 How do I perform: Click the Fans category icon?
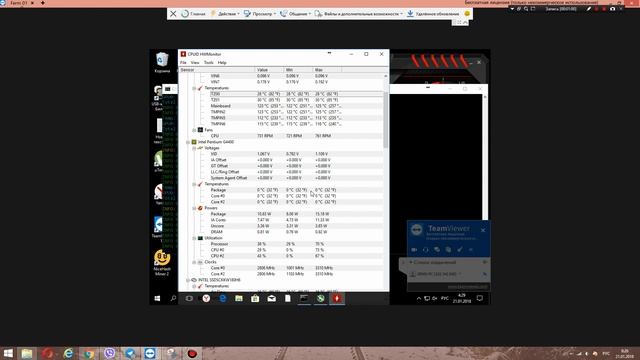(200, 130)
